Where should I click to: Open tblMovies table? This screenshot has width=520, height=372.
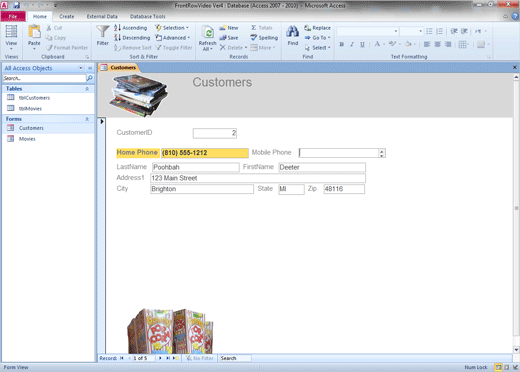(30, 108)
